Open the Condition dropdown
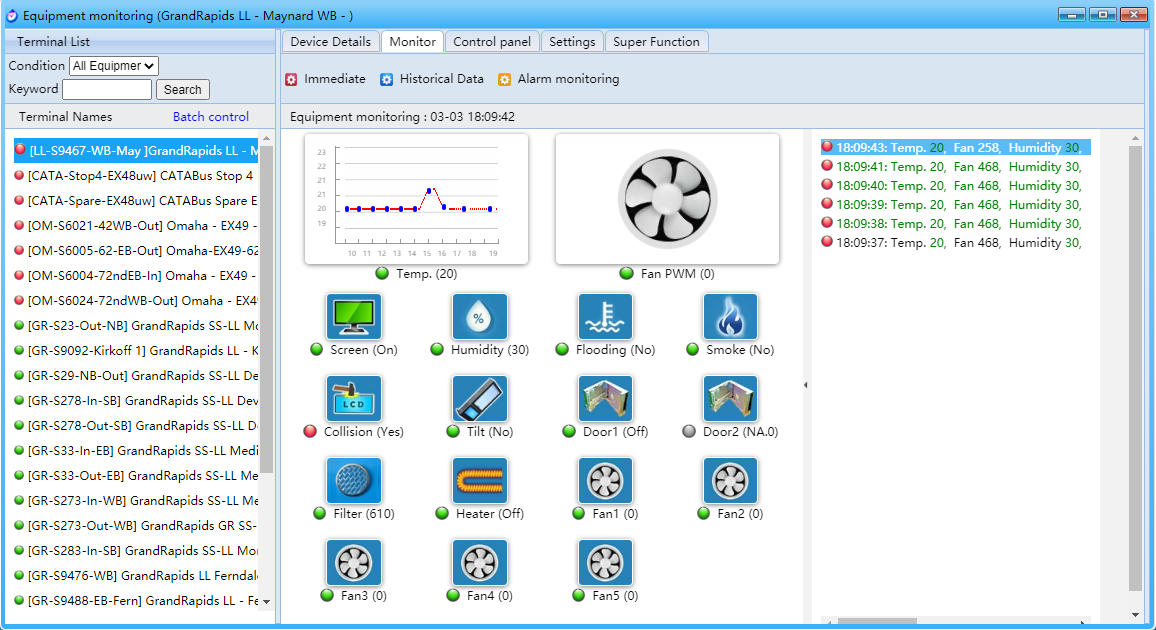Screen dimensions: 1156x630 click(114, 66)
